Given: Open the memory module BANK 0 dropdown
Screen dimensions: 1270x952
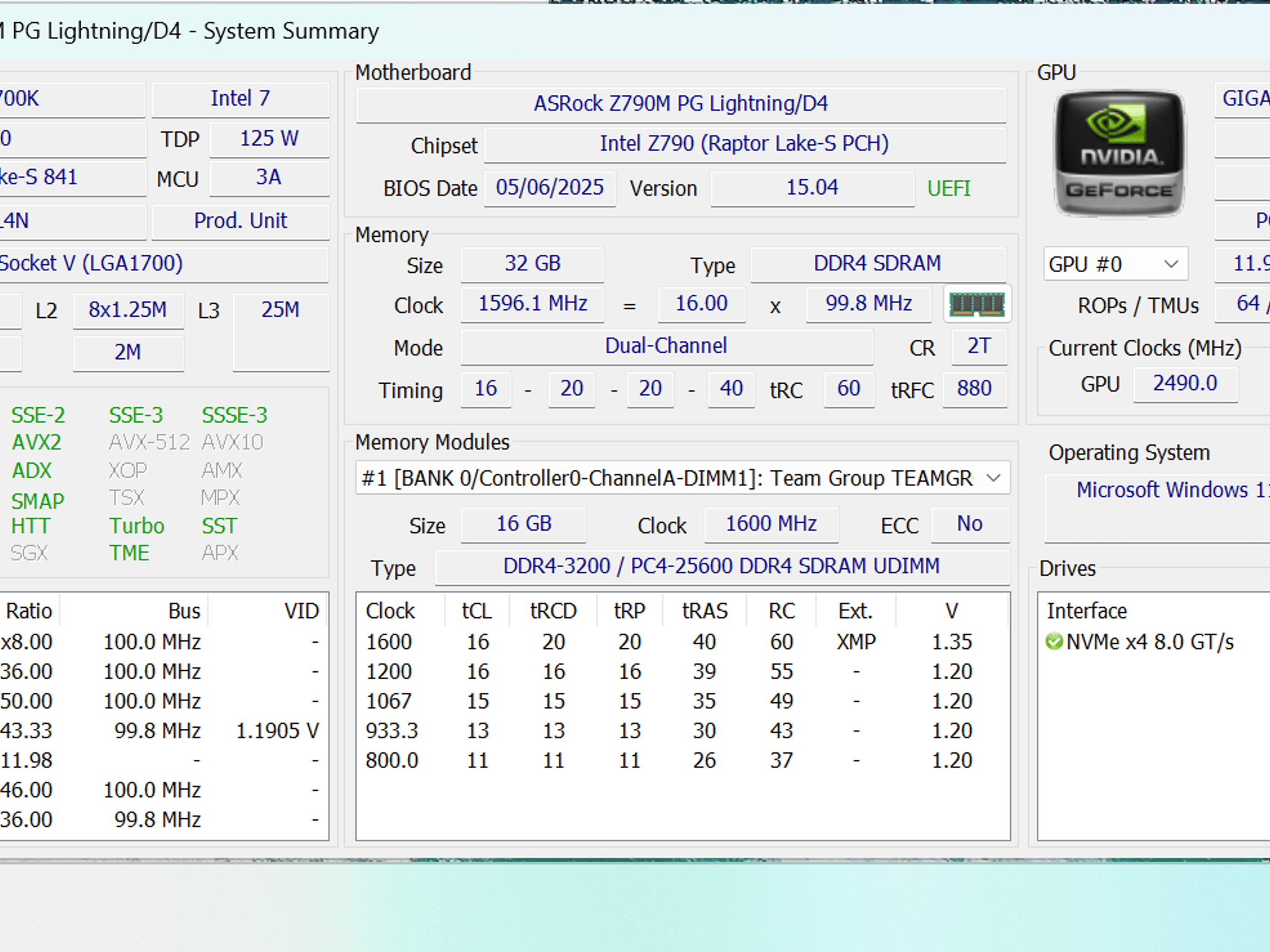Looking at the screenshot, I should point(683,478).
